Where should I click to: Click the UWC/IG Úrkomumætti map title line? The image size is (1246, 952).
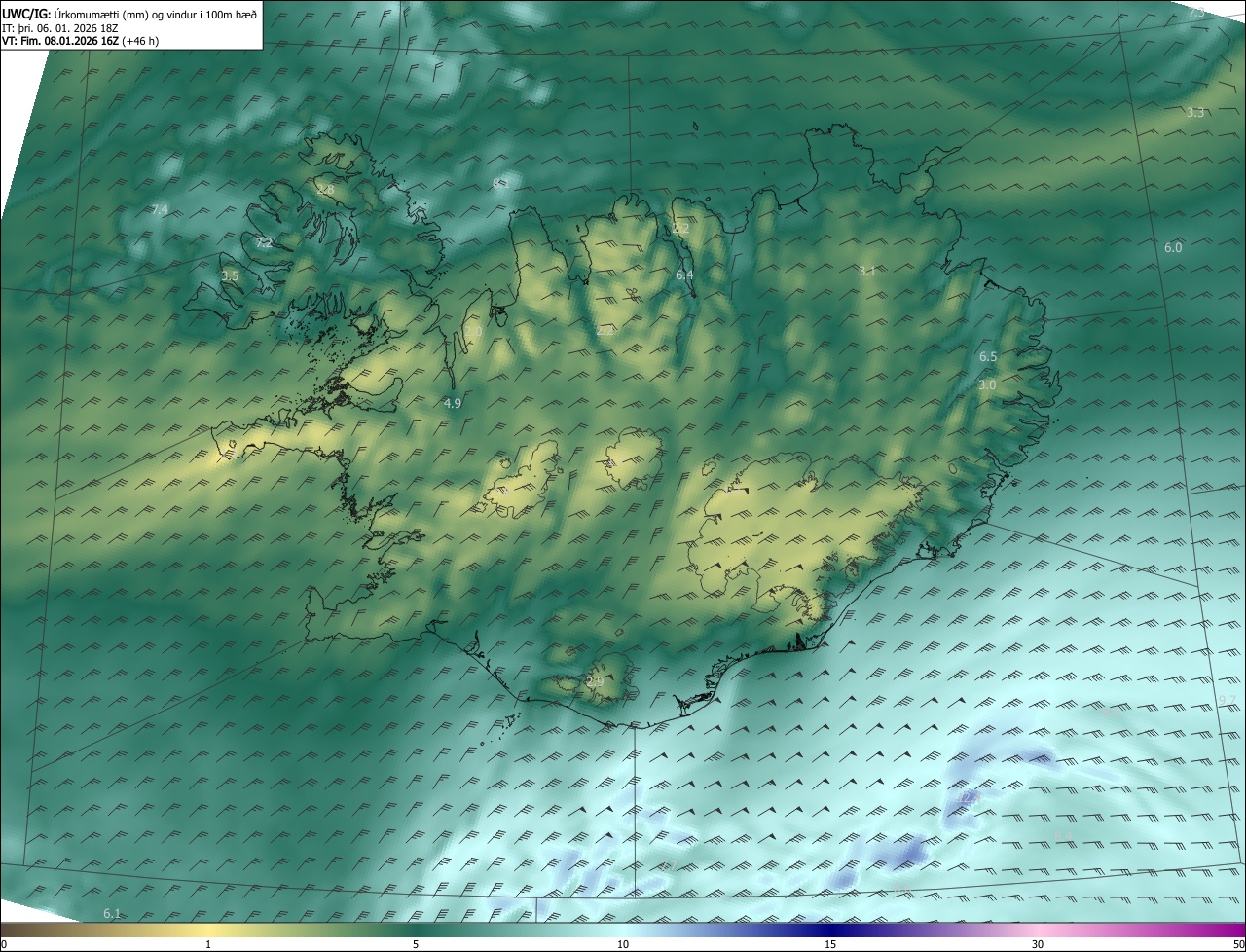(129, 13)
